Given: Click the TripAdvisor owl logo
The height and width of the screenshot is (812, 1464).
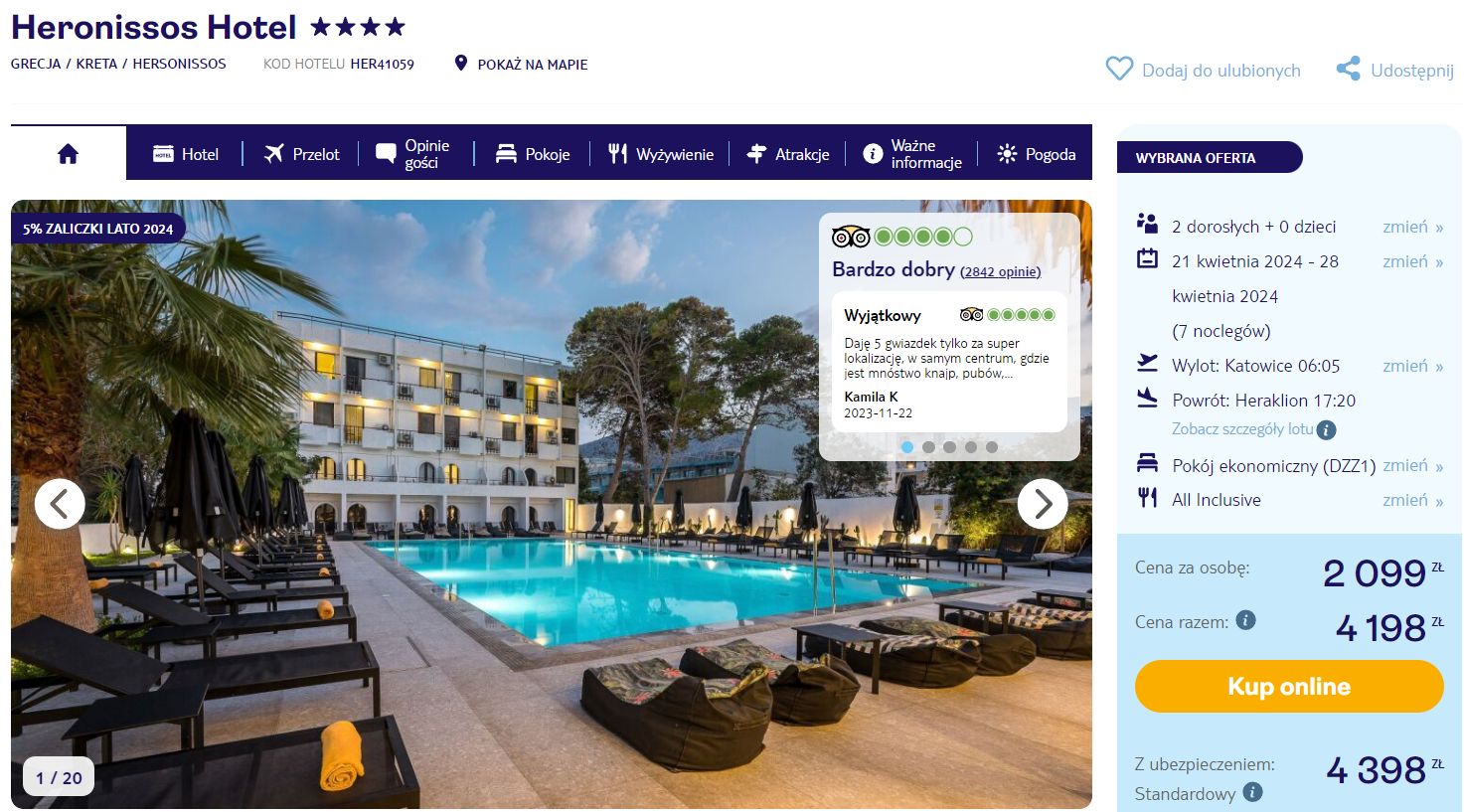Looking at the screenshot, I should 851,237.
